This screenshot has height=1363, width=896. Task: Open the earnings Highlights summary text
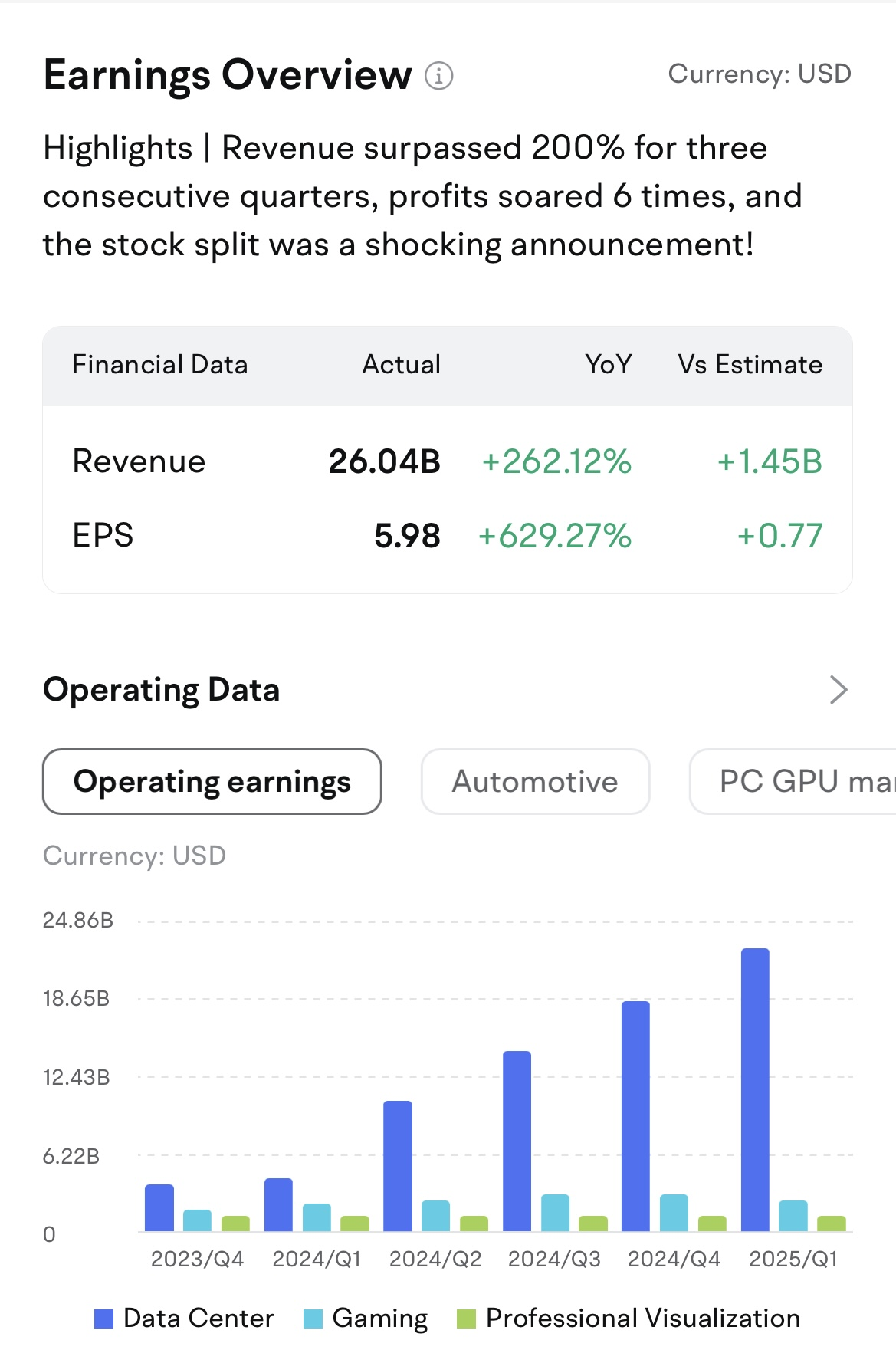[422, 196]
